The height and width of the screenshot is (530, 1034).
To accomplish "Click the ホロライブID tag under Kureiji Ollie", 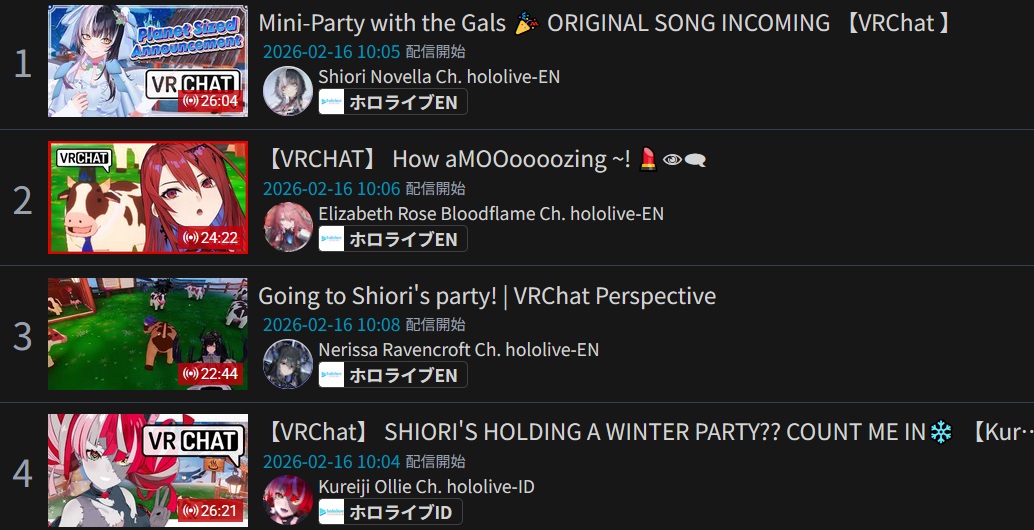I will tap(390, 512).
